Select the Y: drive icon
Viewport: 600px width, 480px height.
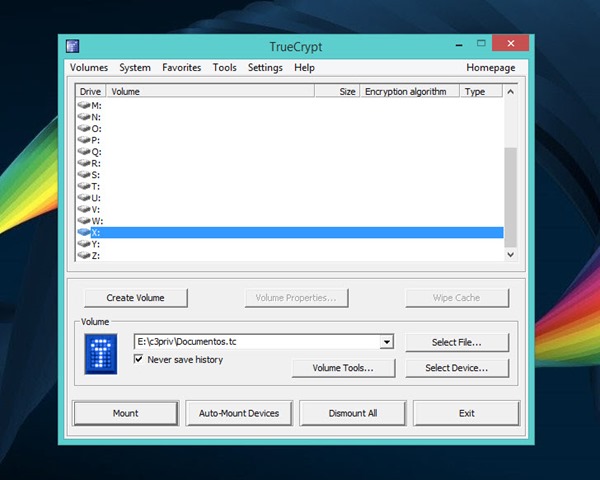pyautogui.click(x=84, y=243)
